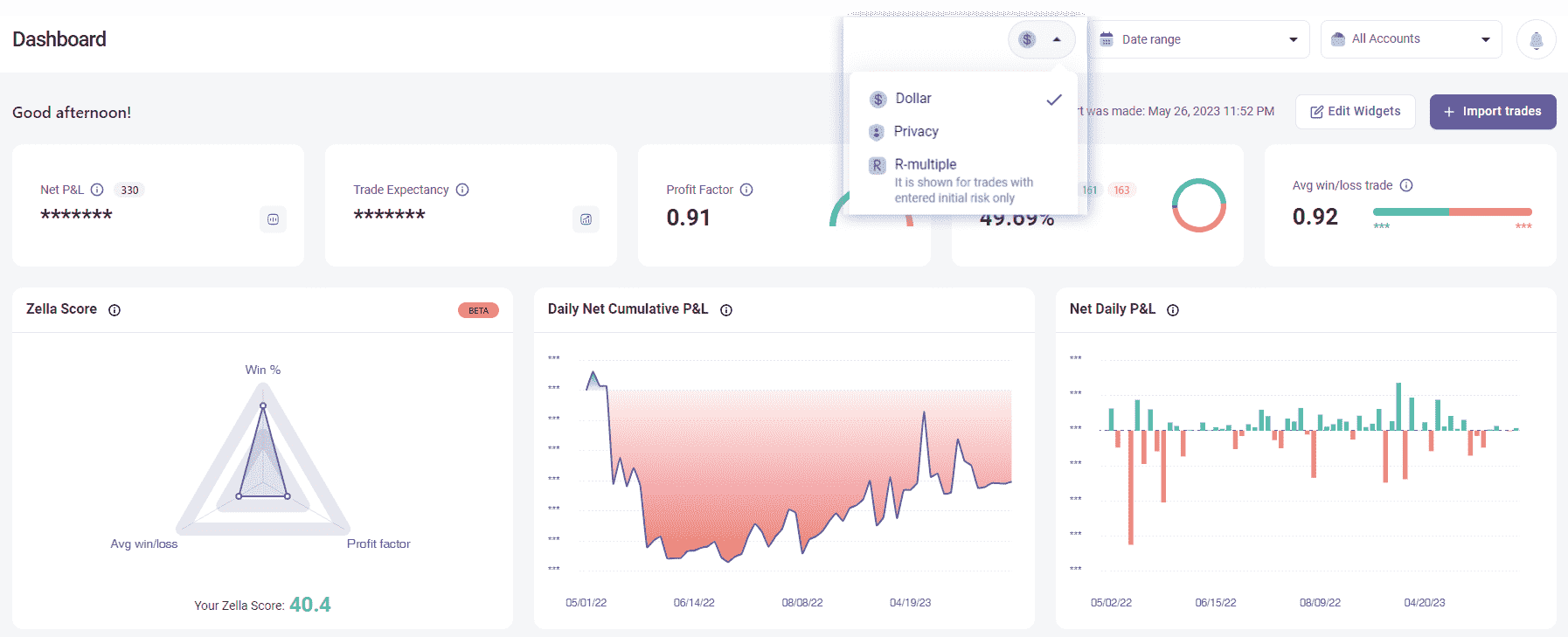The image size is (1568, 637).
Task: Expand the All Accounts dropdown
Action: pyautogui.click(x=1411, y=39)
